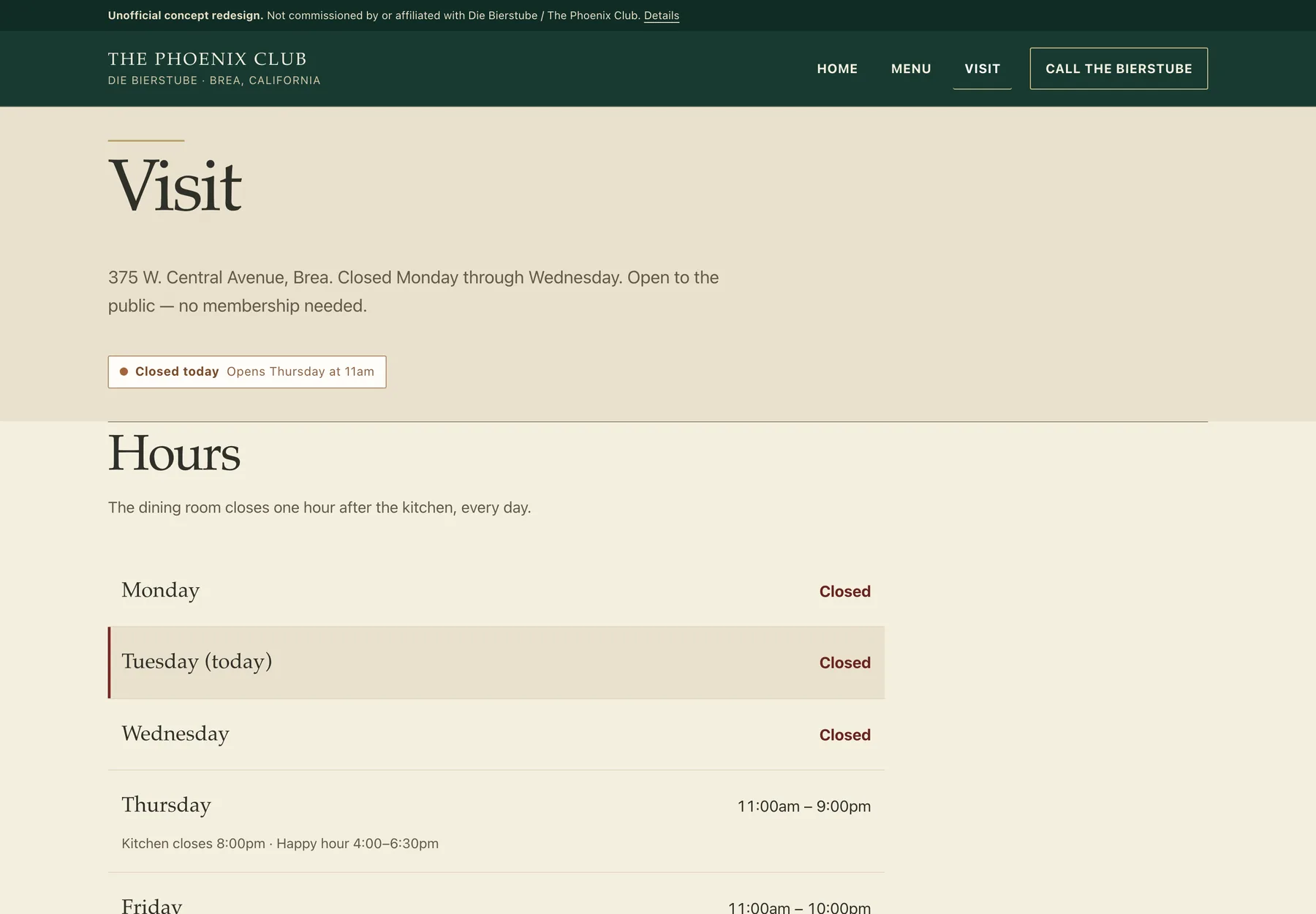Viewport: 1316px width, 914px height.
Task: Click the Thursday kitchen and happy hour note
Action: coord(280,844)
